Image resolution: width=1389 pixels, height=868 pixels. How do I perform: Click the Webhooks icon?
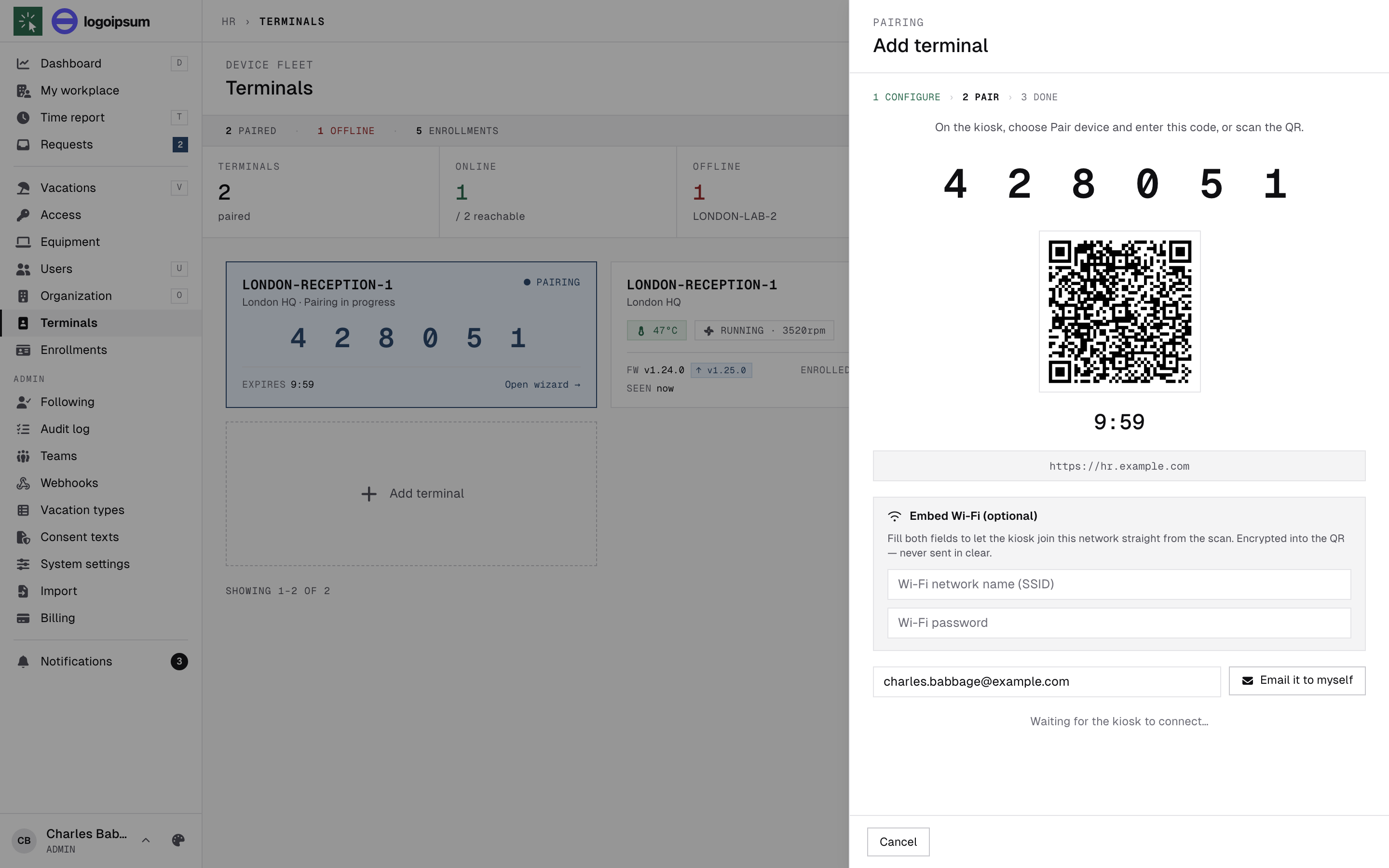[23, 483]
